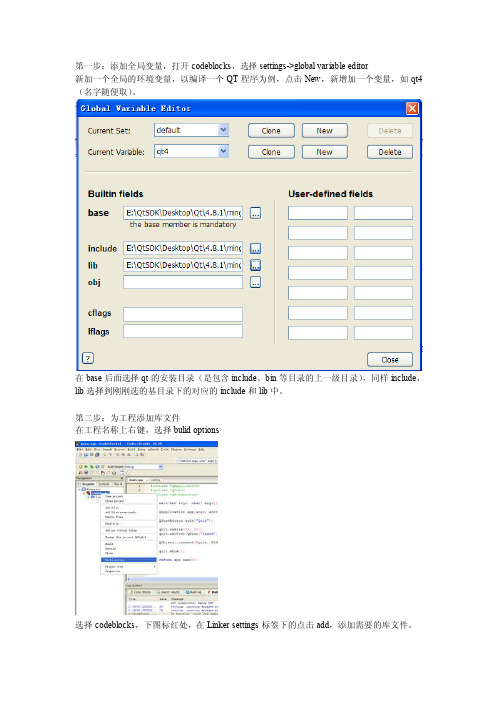
Task: Expand the Current Set dropdown
Action: coord(223,130)
